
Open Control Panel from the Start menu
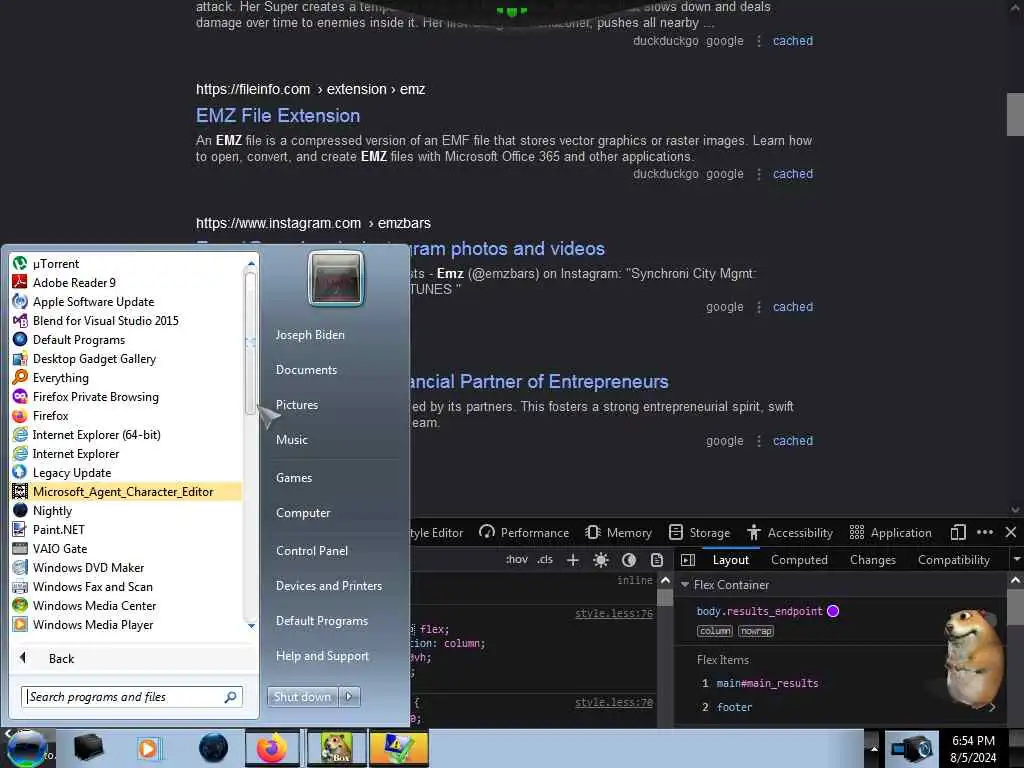312,551
